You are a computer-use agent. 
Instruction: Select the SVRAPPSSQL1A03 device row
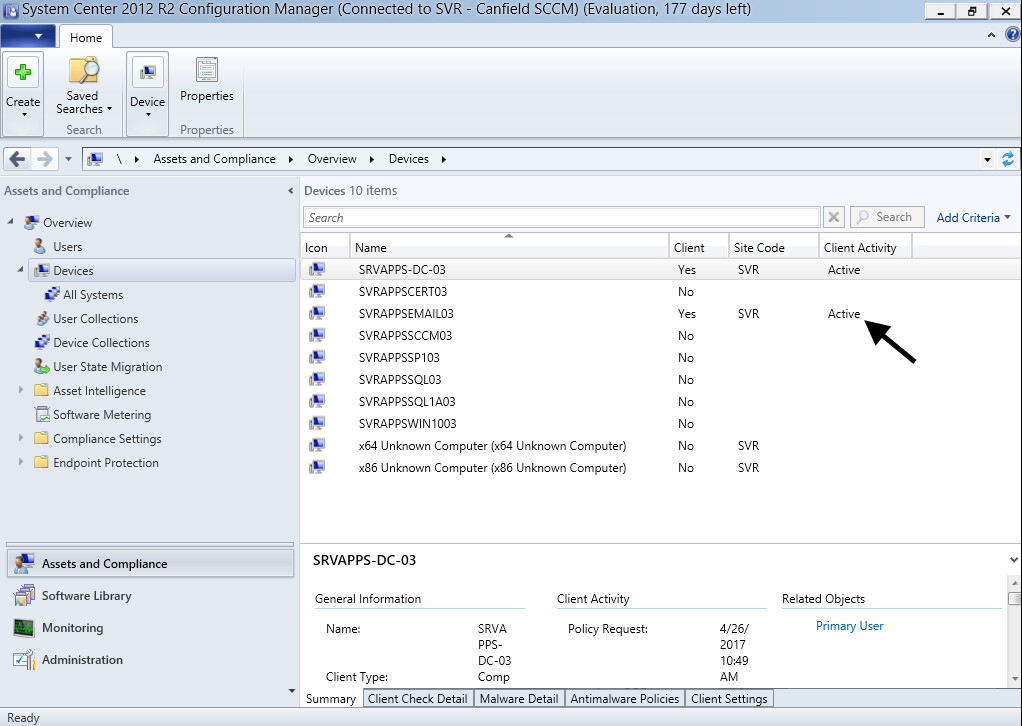pyautogui.click(x=661, y=401)
